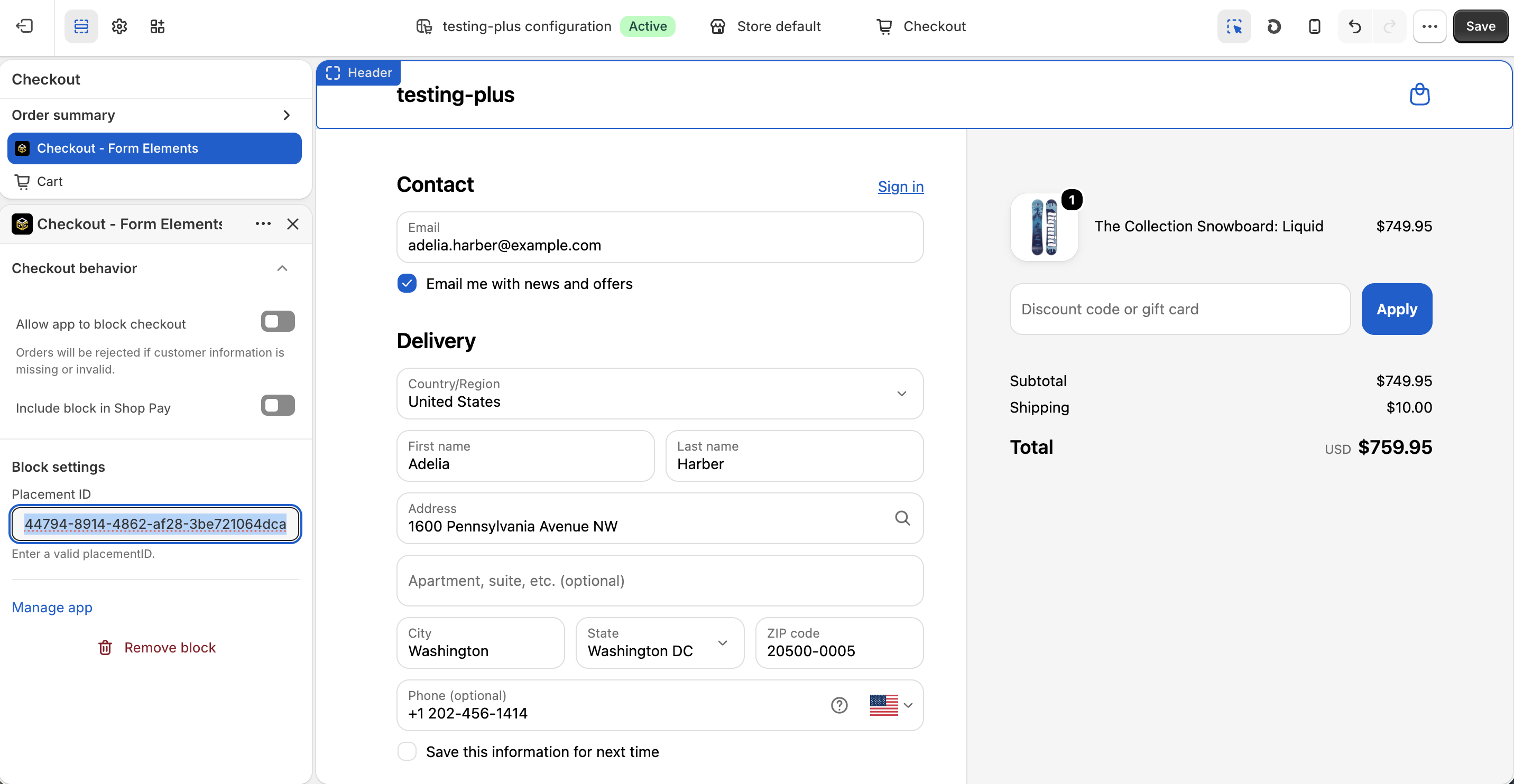Redo the last change

(x=1389, y=26)
